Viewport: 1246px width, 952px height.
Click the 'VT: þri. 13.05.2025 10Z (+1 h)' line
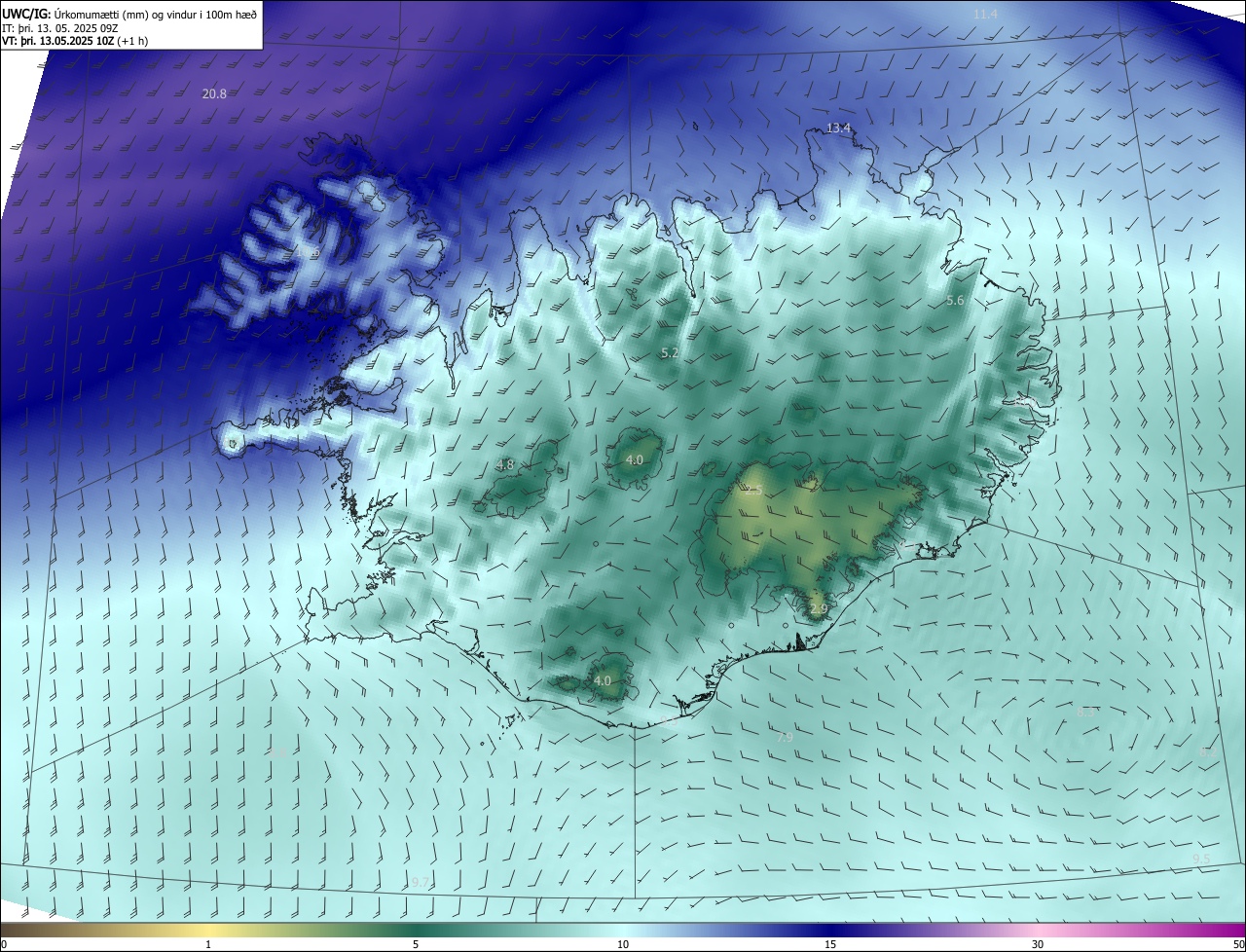click(x=76, y=41)
